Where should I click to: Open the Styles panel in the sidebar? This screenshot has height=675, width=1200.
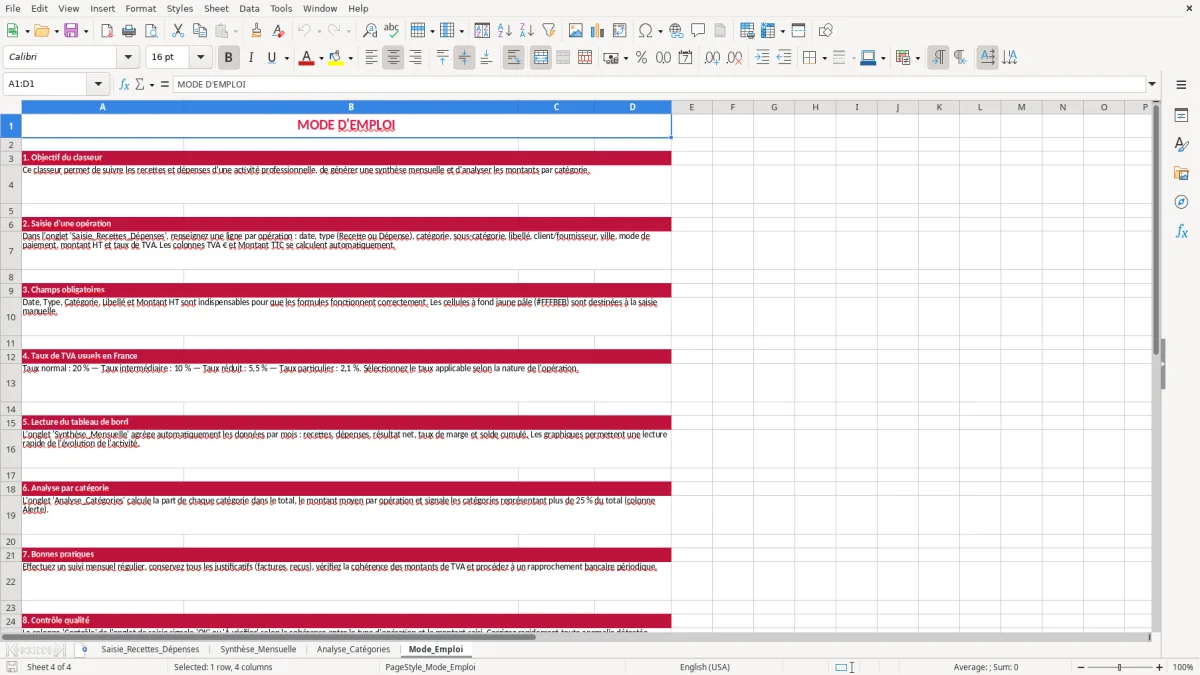tap(1181, 145)
